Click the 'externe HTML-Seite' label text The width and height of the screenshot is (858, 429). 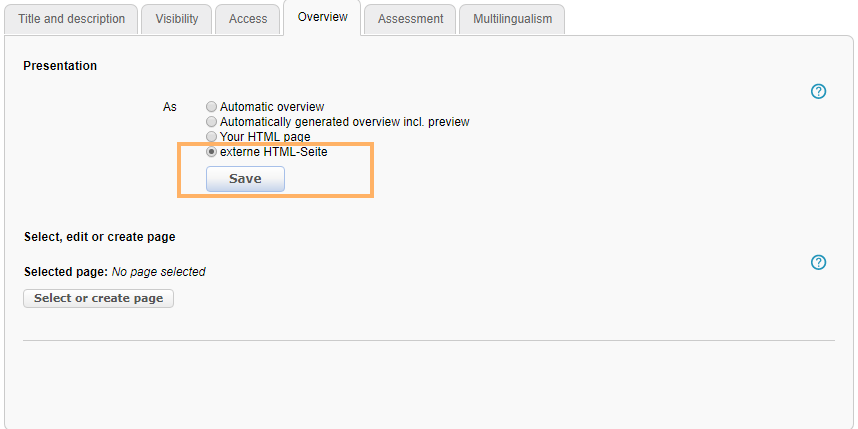point(273,153)
